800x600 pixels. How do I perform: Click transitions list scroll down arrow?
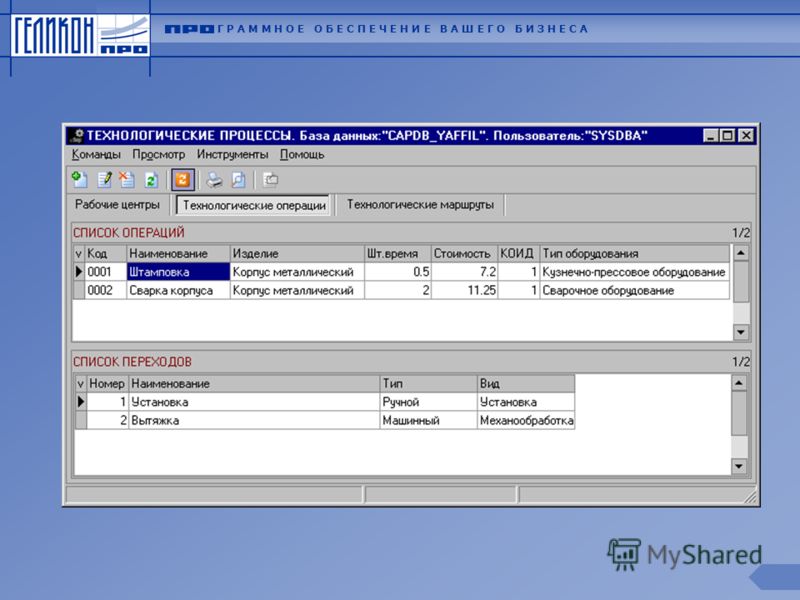point(739,466)
